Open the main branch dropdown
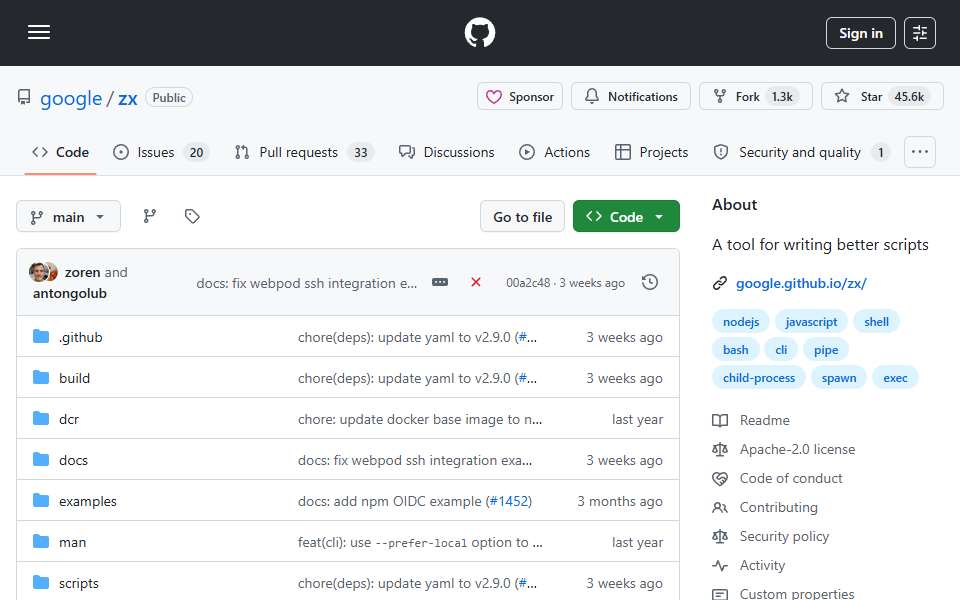The width and height of the screenshot is (960, 600). 69,217
